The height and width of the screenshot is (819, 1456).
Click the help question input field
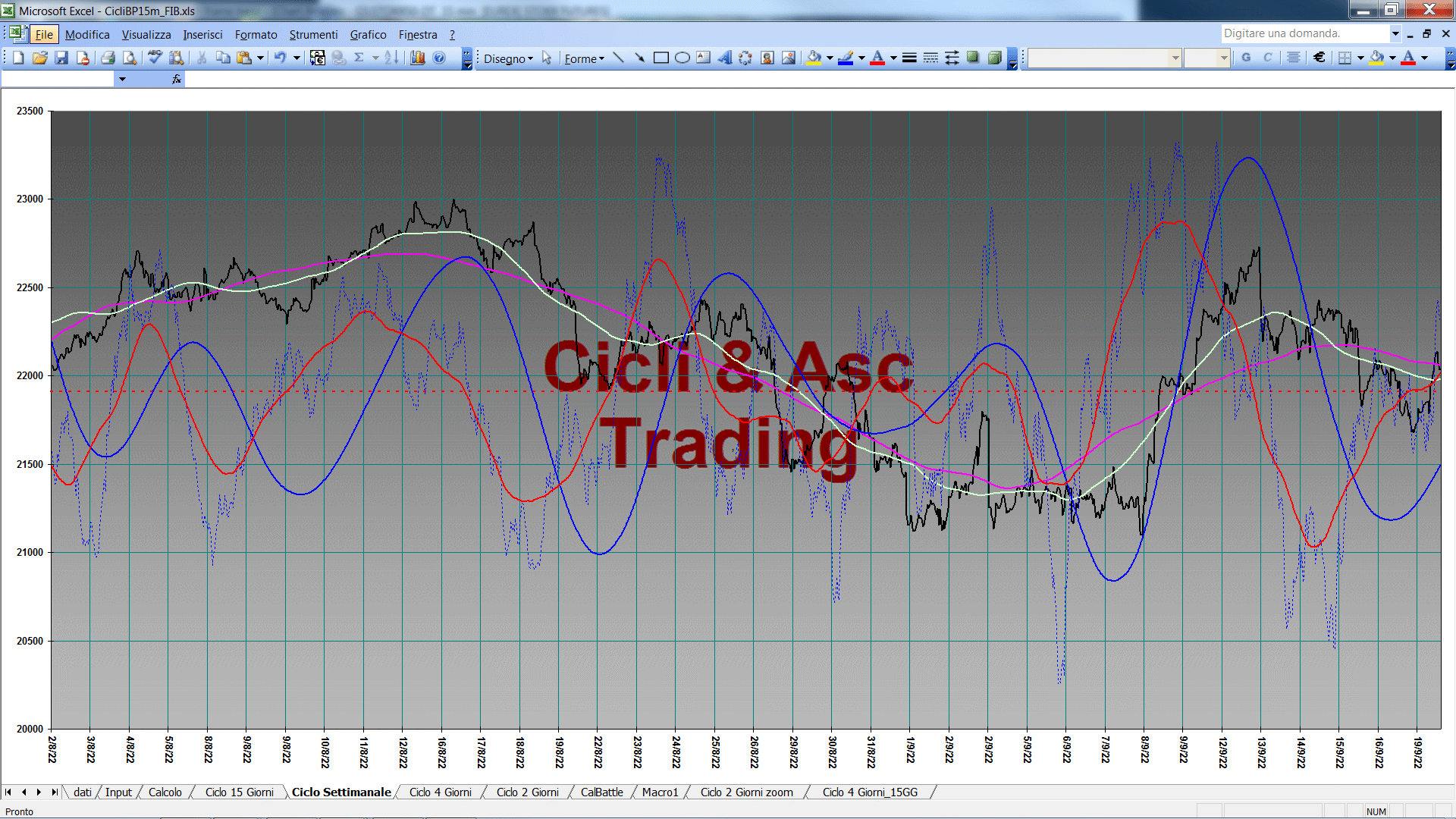1304,33
